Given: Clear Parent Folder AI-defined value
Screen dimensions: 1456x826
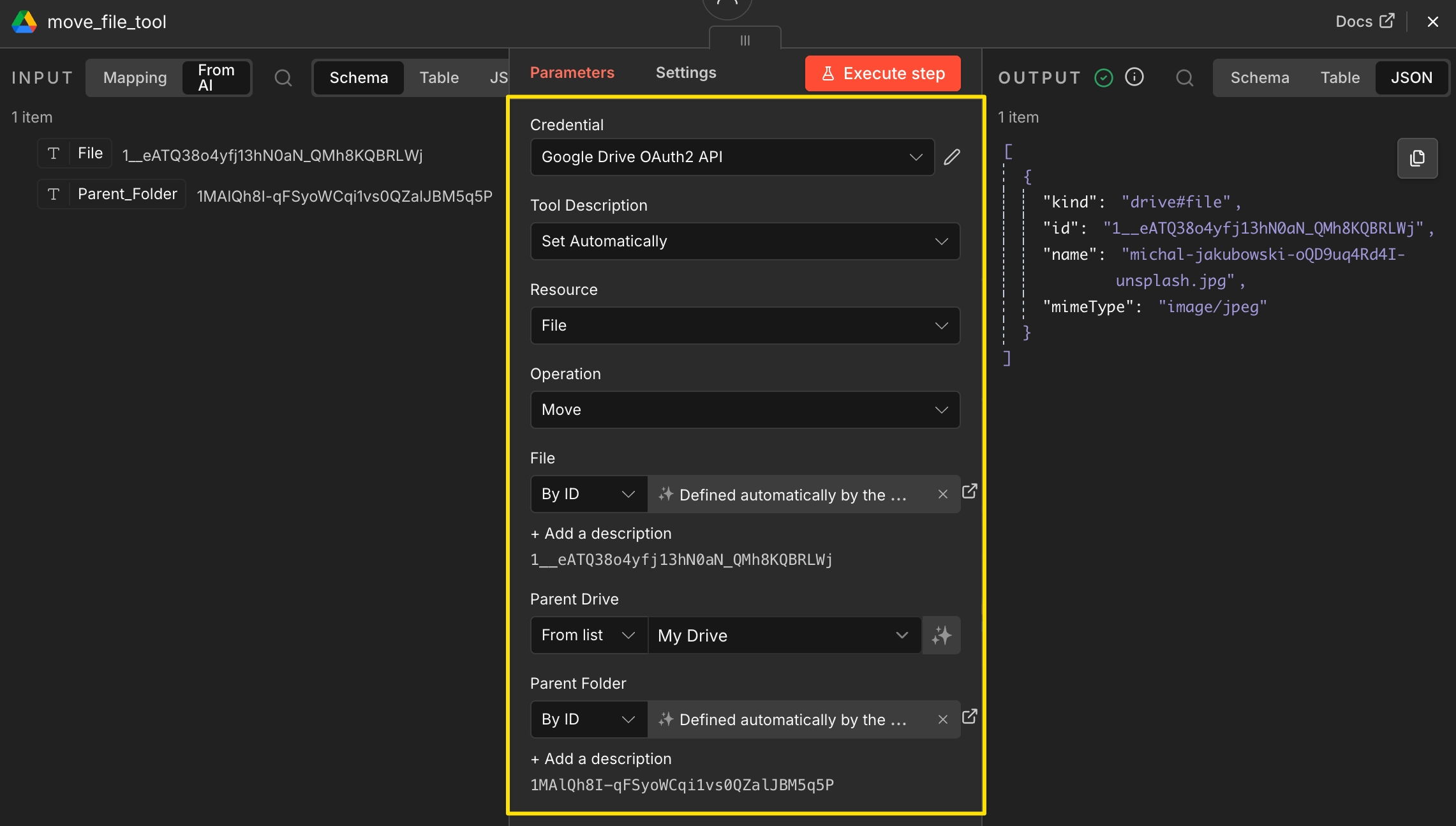Looking at the screenshot, I should coord(943,719).
